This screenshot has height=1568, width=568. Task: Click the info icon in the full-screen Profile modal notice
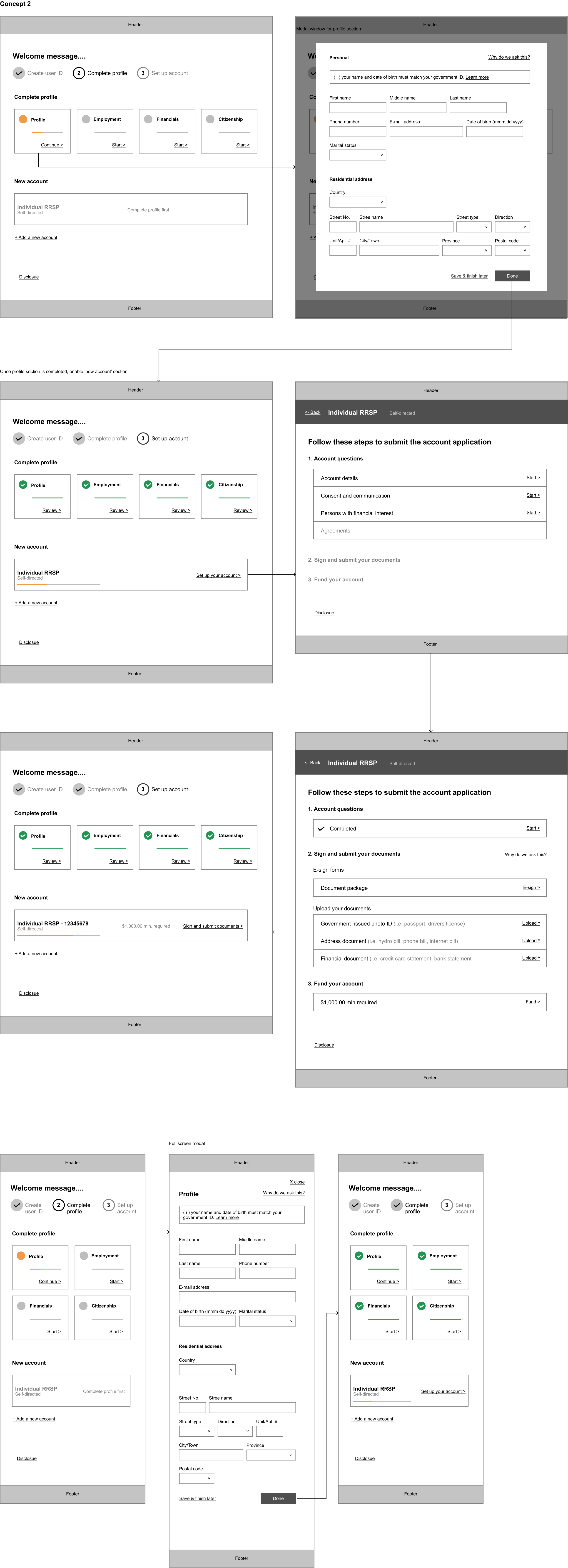click(x=186, y=1213)
